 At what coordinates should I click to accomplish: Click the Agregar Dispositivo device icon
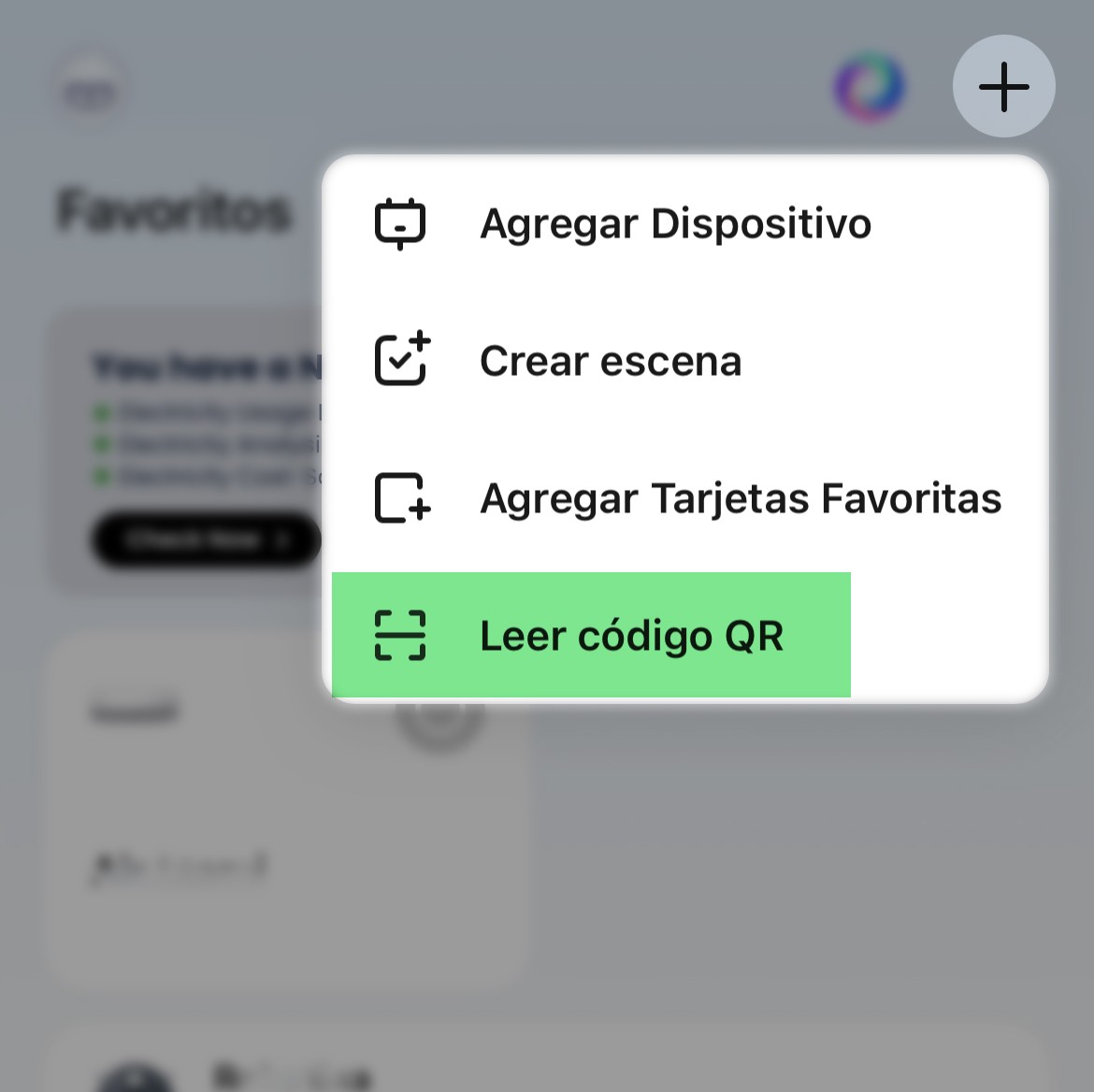(x=400, y=224)
